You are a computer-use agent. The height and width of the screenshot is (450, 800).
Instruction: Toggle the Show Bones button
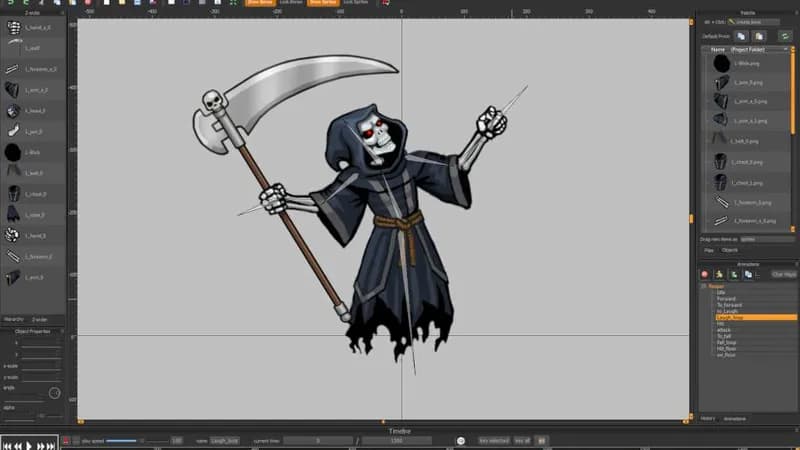click(x=260, y=3)
